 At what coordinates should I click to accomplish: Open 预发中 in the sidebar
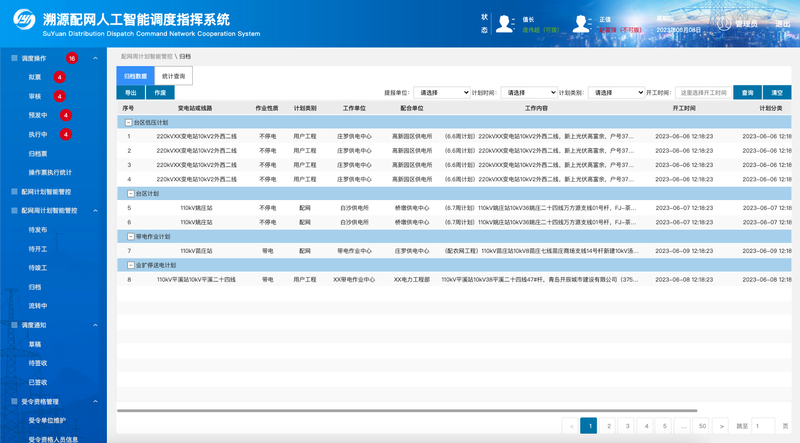click(38, 115)
